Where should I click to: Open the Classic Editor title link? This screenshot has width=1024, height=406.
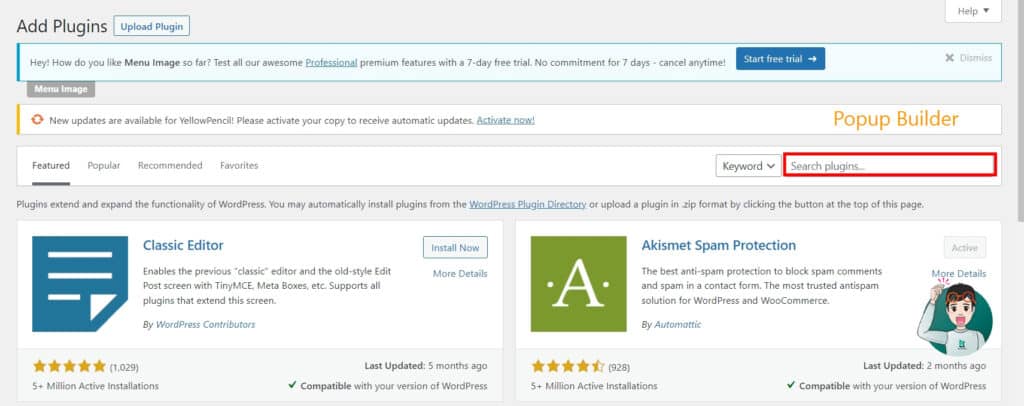point(183,245)
